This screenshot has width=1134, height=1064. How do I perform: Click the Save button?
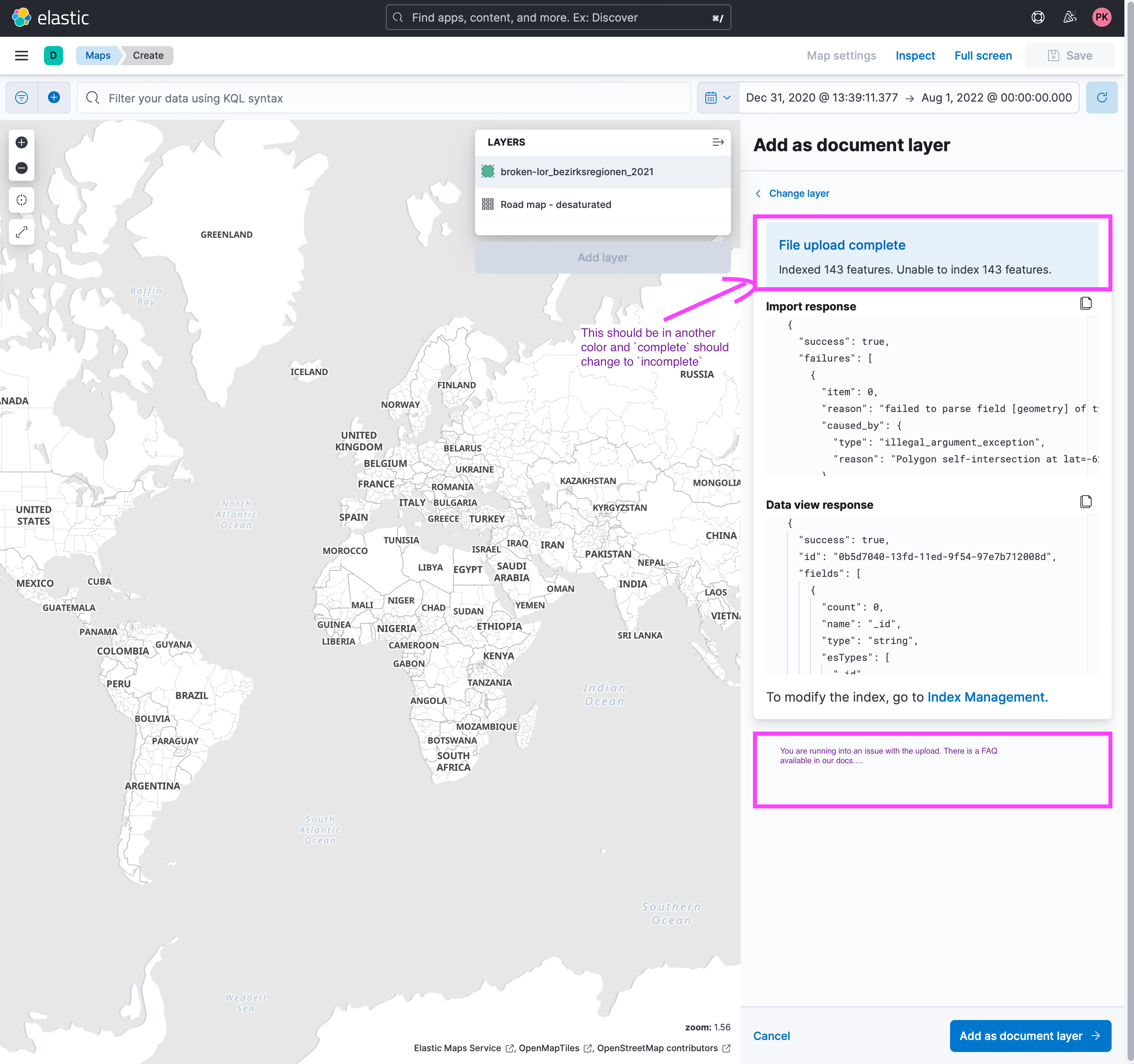pos(1070,55)
